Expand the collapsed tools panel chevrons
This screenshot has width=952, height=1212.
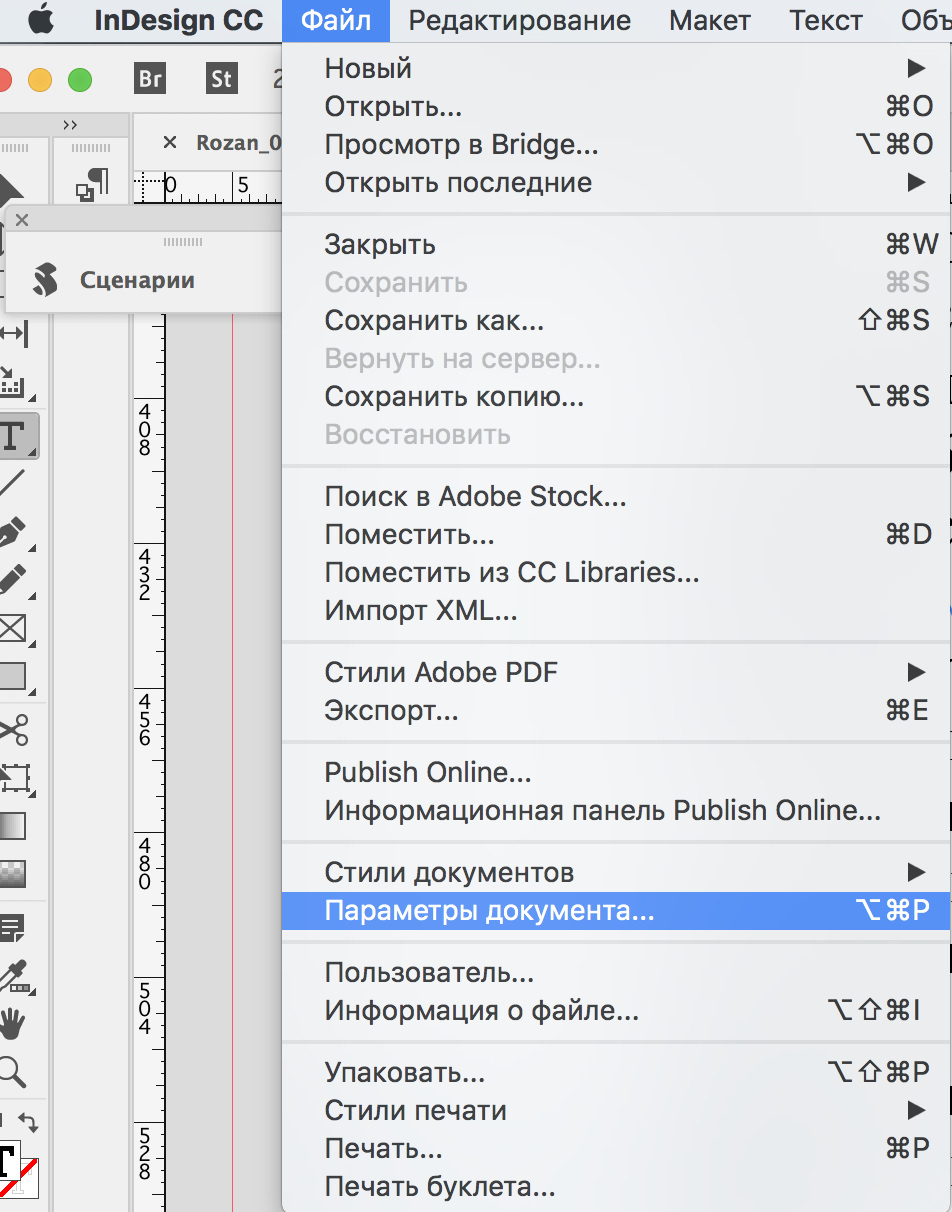click(70, 125)
